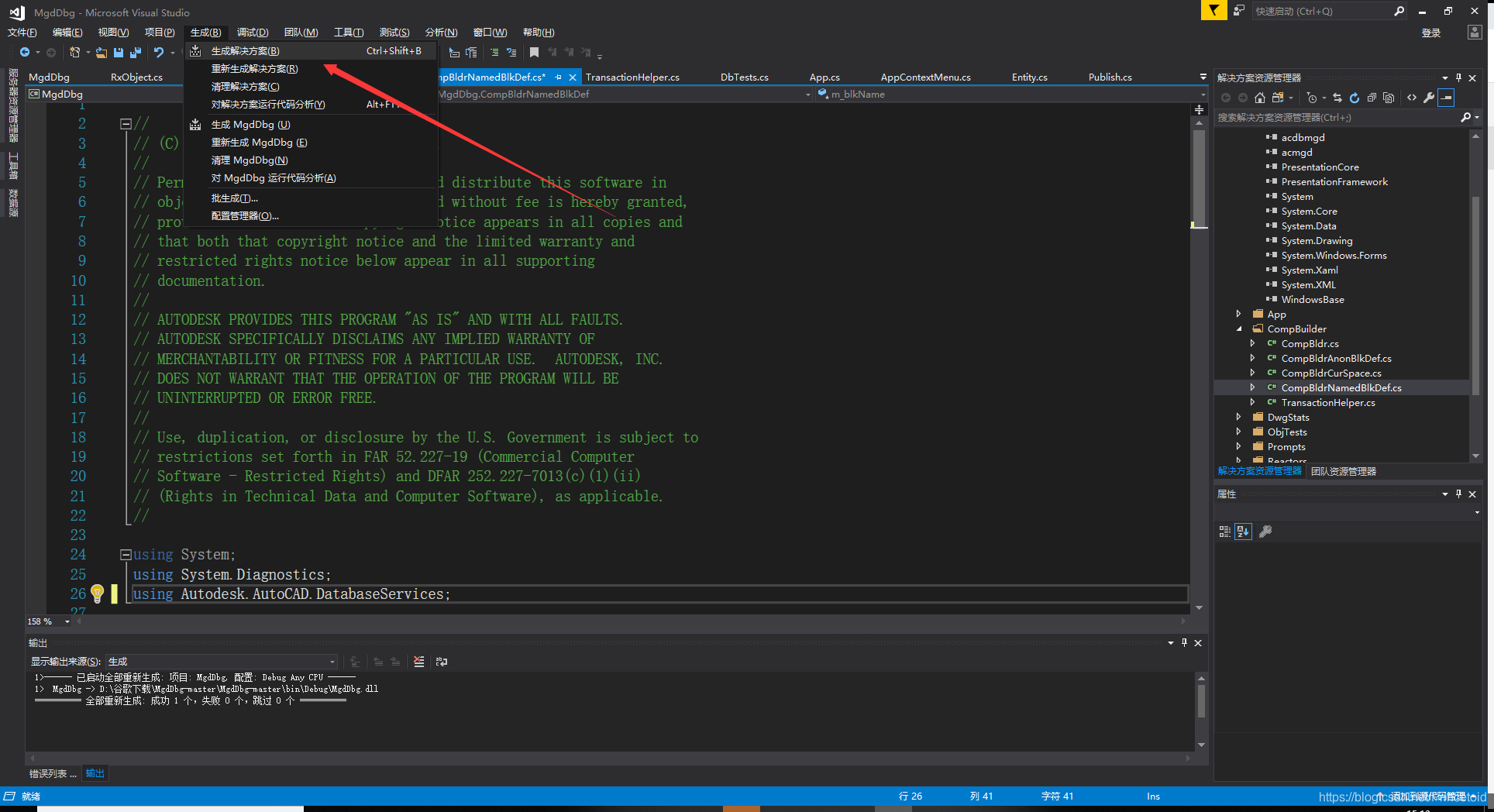This screenshot has width=1494, height=812.
Task: Switch to the DbTests.cs tab
Action: click(745, 77)
